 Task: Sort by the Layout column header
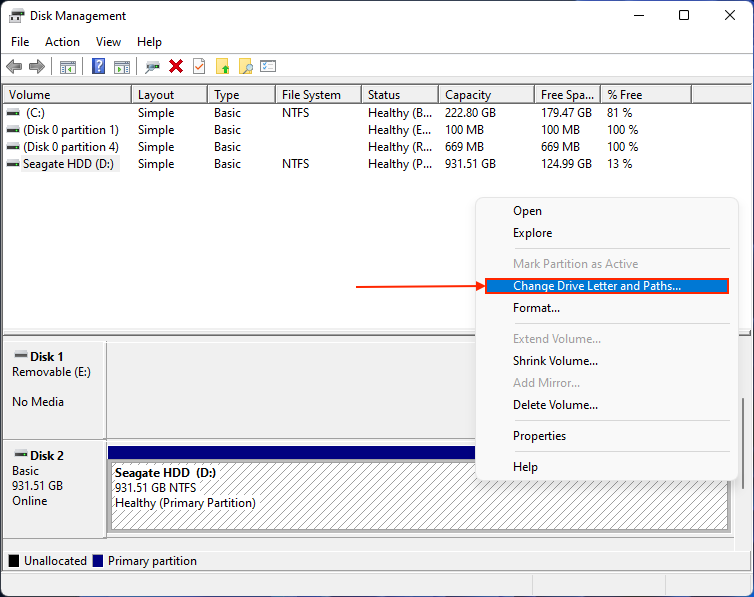tap(170, 95)
